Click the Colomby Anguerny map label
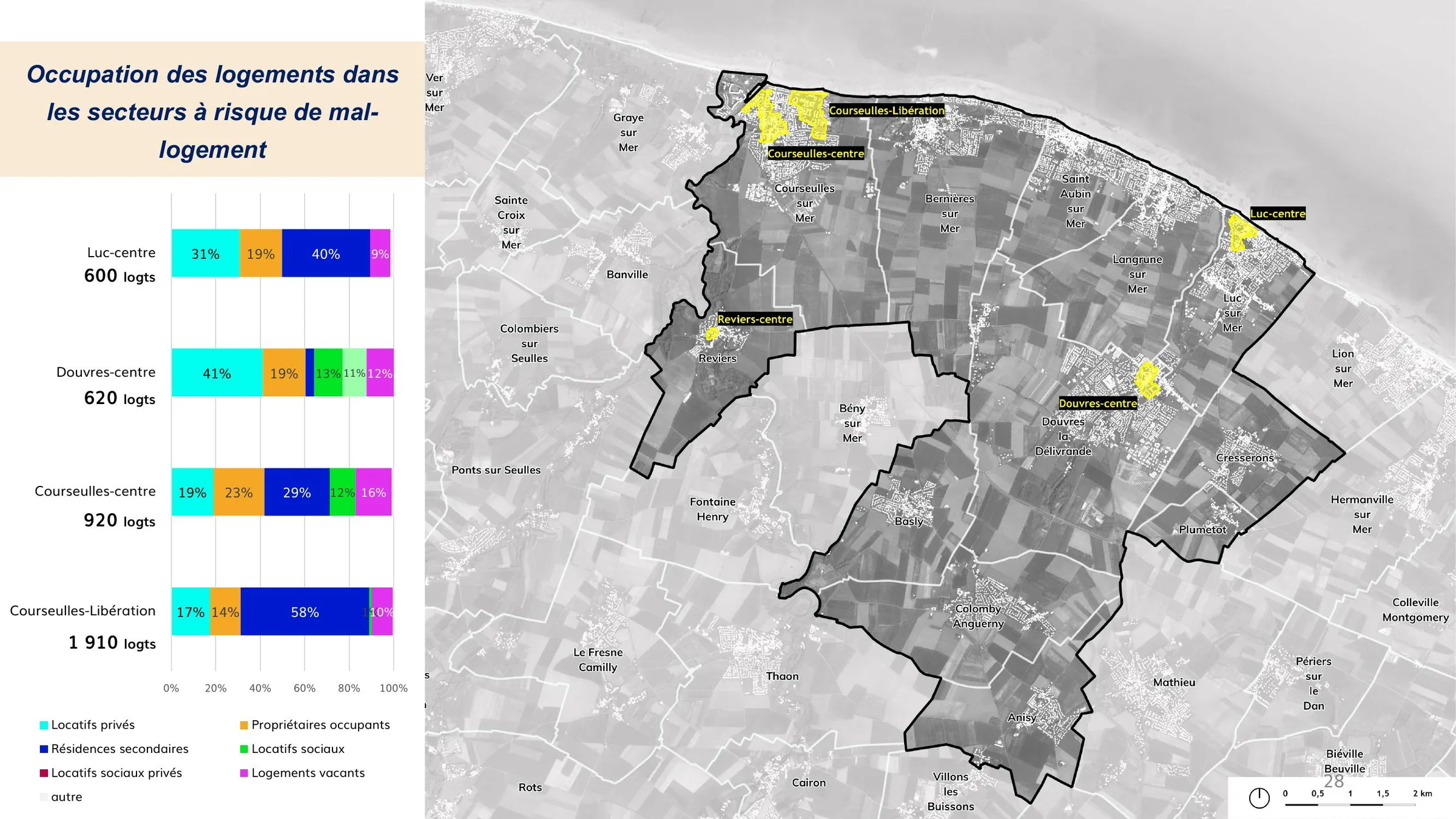 tap(978, 616)
